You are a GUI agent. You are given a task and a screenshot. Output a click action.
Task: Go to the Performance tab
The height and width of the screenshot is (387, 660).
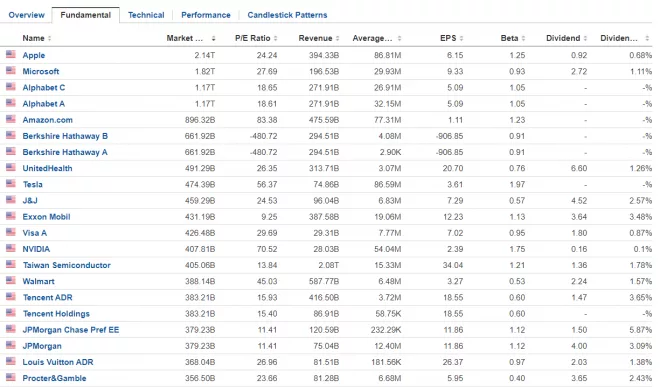pyautogui.click(x=206, y=15)
